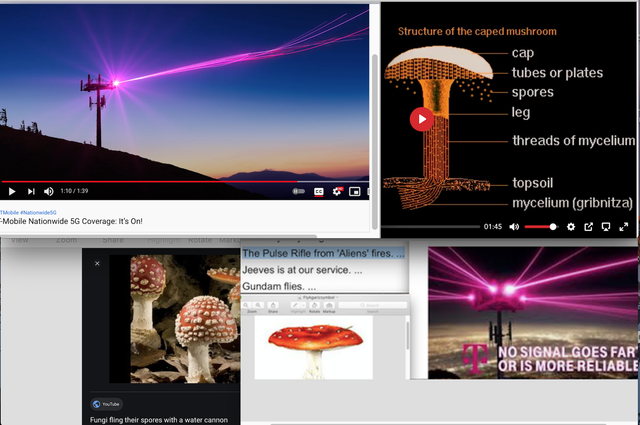This screenshot has width=640, height=425.
Task: Mute the YouTube video volume icon
Action: click(49, 191)
